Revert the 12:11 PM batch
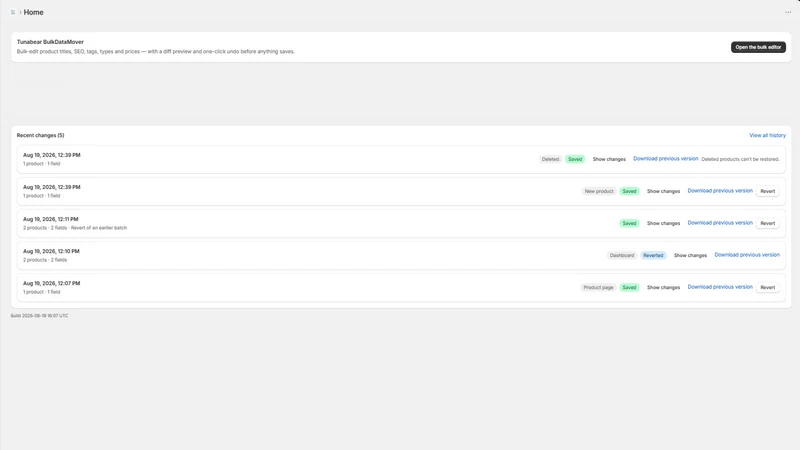Viewport: 800px width, 450px height. [767, 223]
